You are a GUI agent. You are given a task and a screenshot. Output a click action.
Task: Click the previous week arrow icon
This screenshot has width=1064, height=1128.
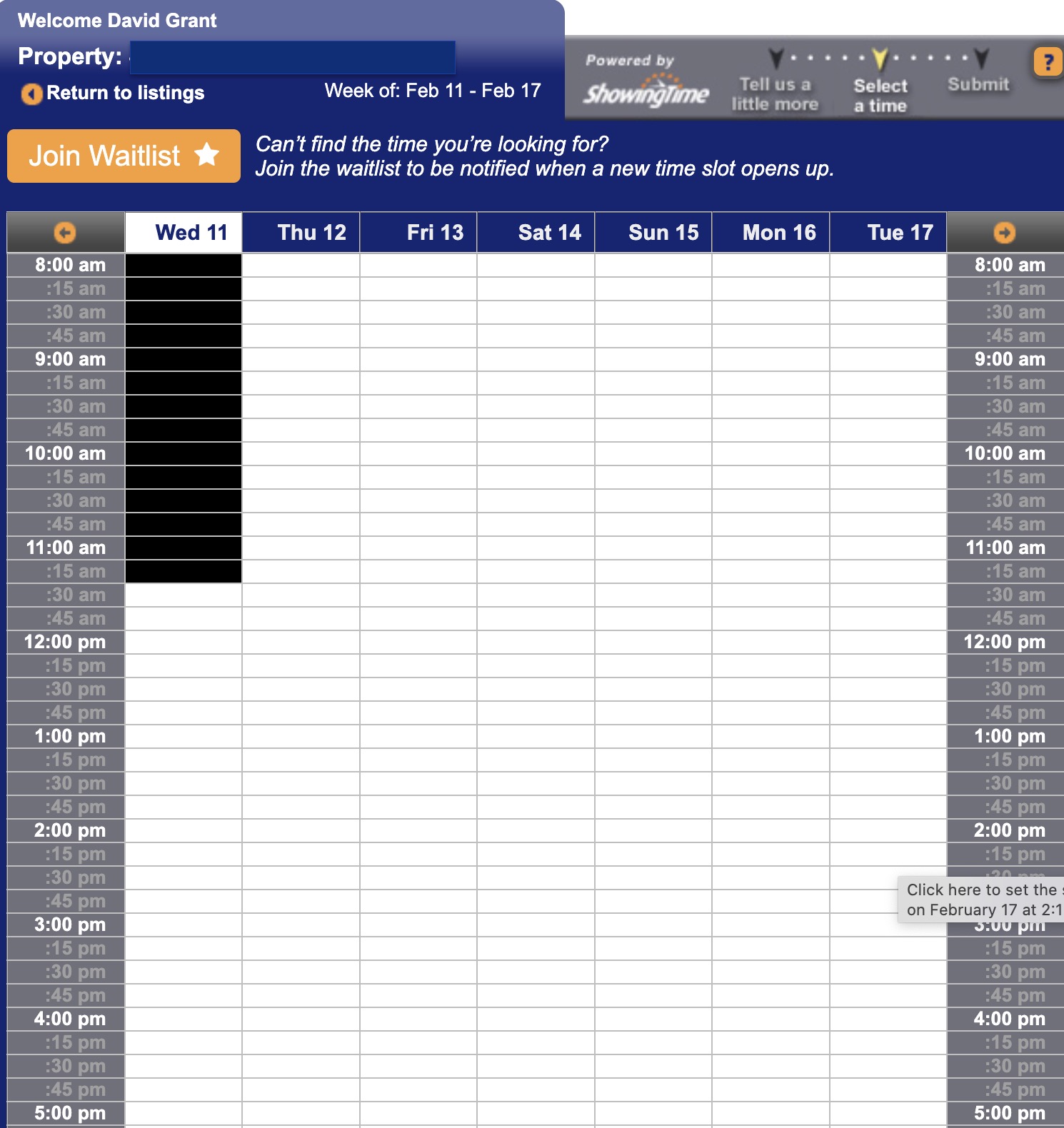click(65, 233)
